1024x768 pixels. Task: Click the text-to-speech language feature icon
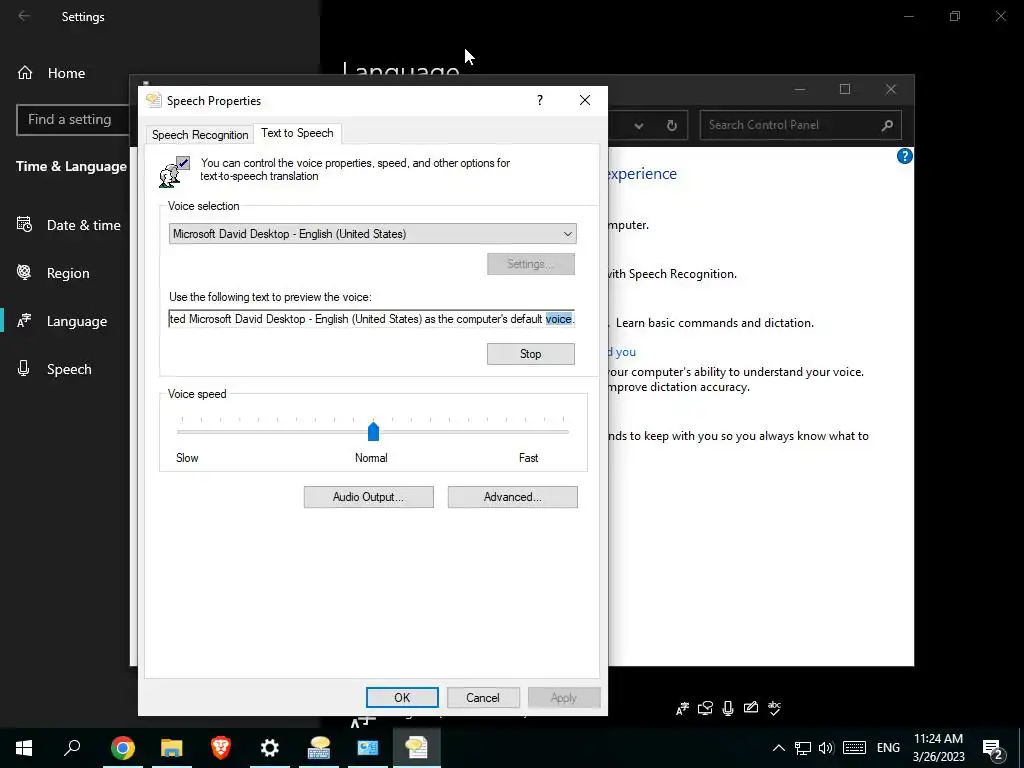point(705,708)
